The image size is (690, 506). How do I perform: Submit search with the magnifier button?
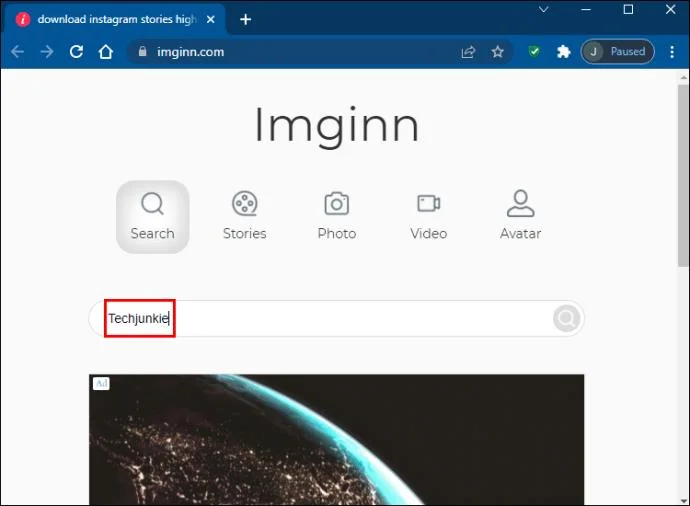pos(566,318)
